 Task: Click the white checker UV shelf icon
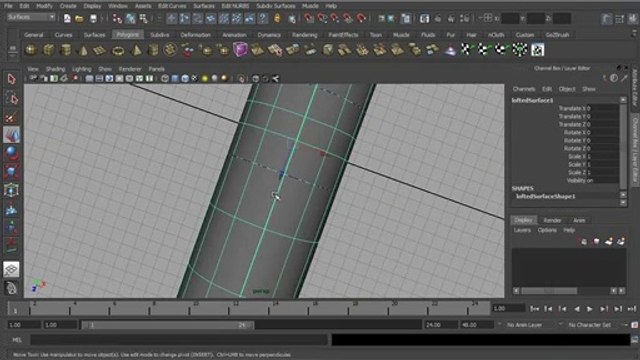click(x=538, y=50)
